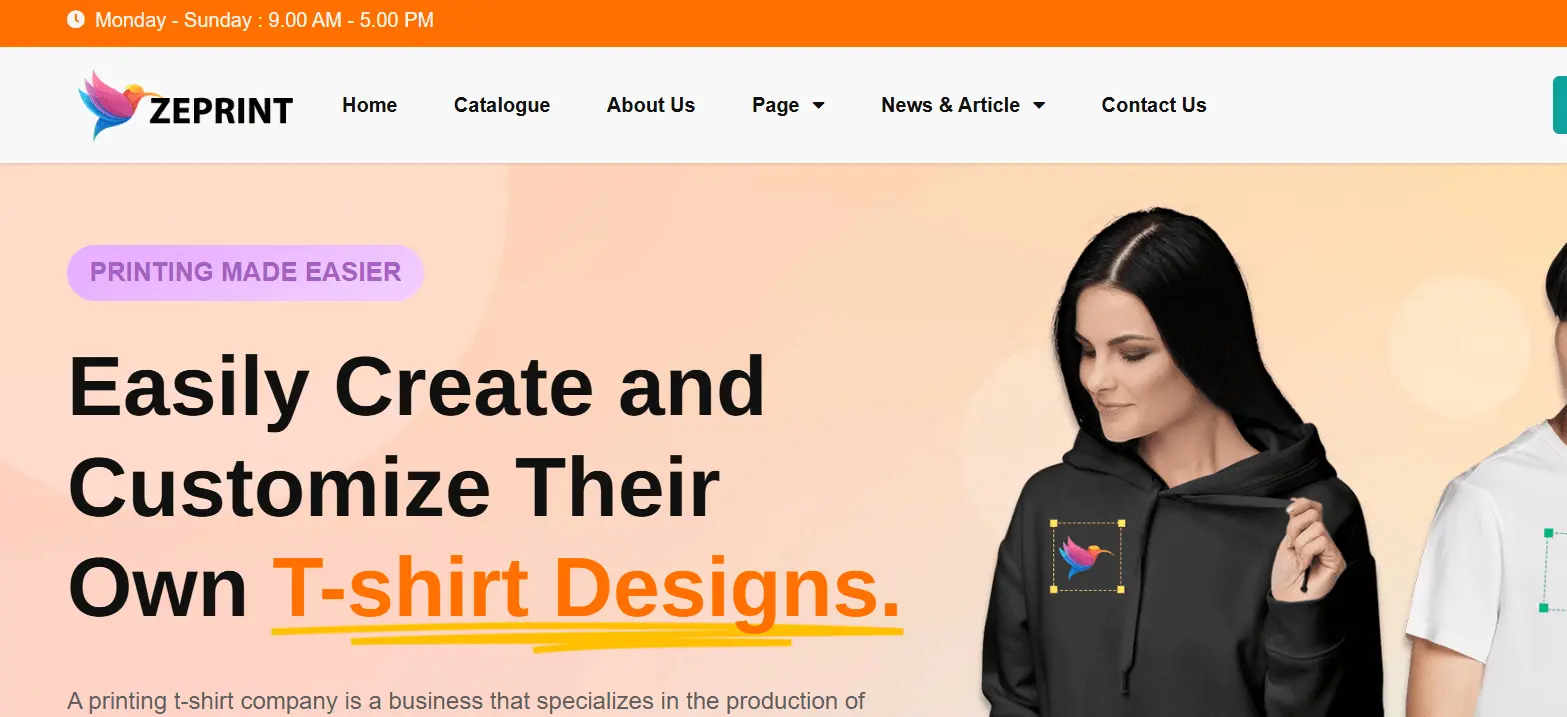This screenshot has width=1567, height=717.
Task: Click the hummingbird logo on black hoodie
Action: pos(1086,556)
